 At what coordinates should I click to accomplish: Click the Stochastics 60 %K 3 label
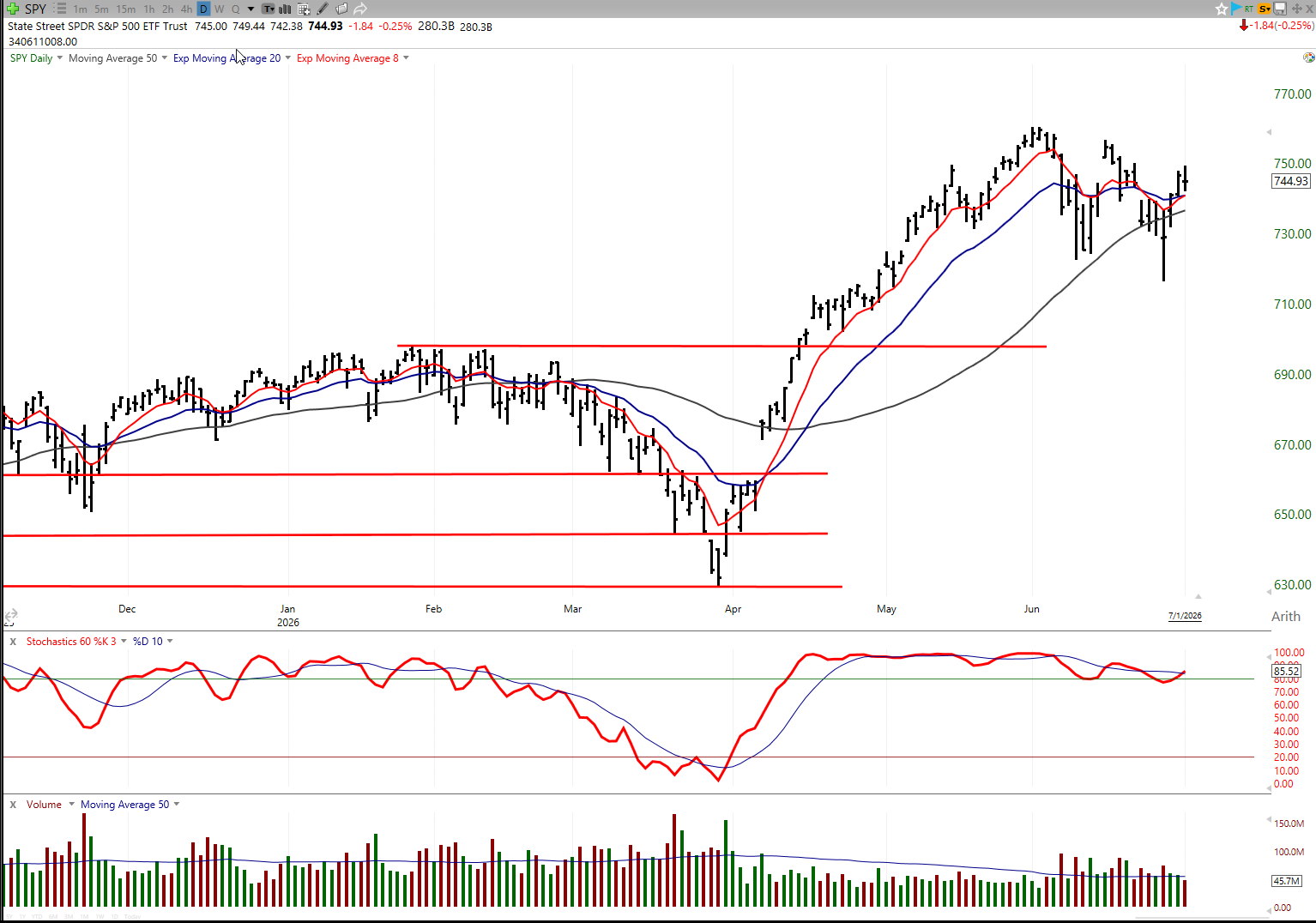pos(71,642)
